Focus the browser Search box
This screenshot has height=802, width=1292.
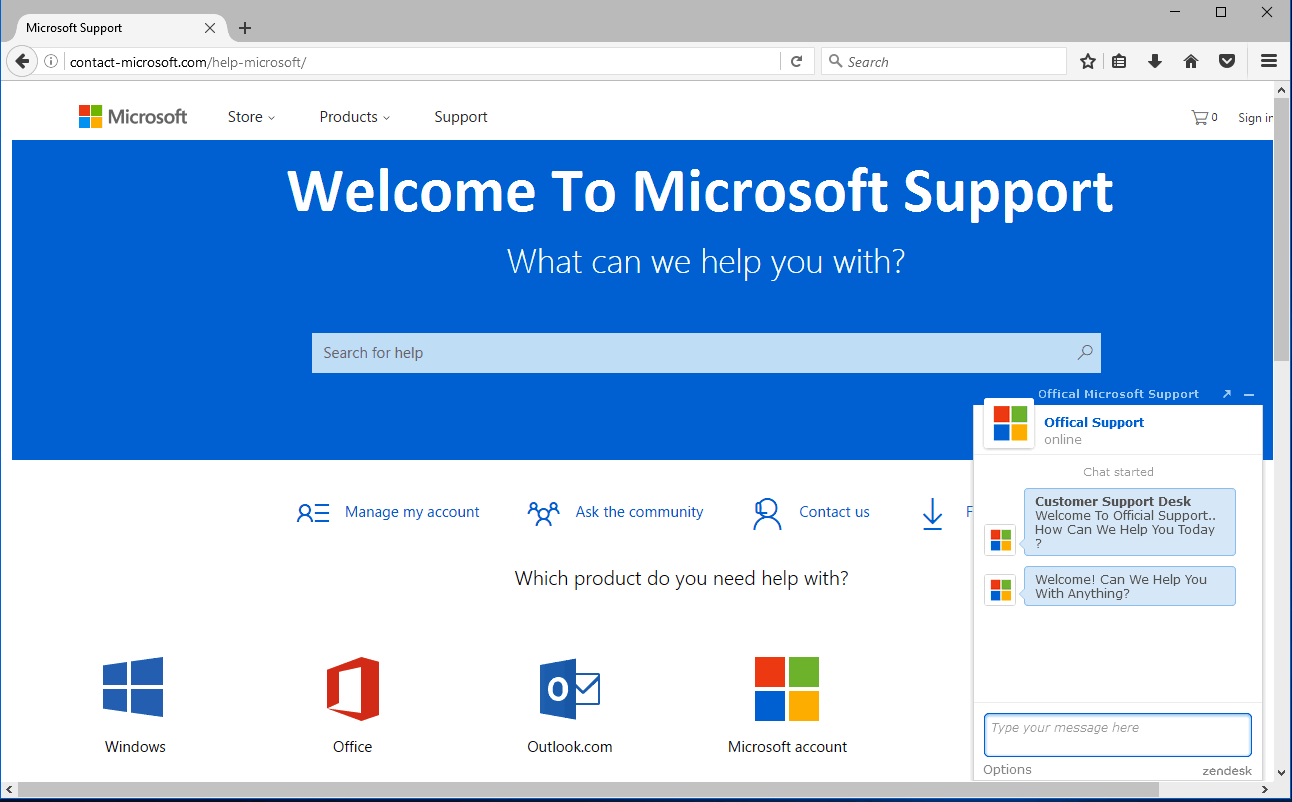click(x=944, y=62)
